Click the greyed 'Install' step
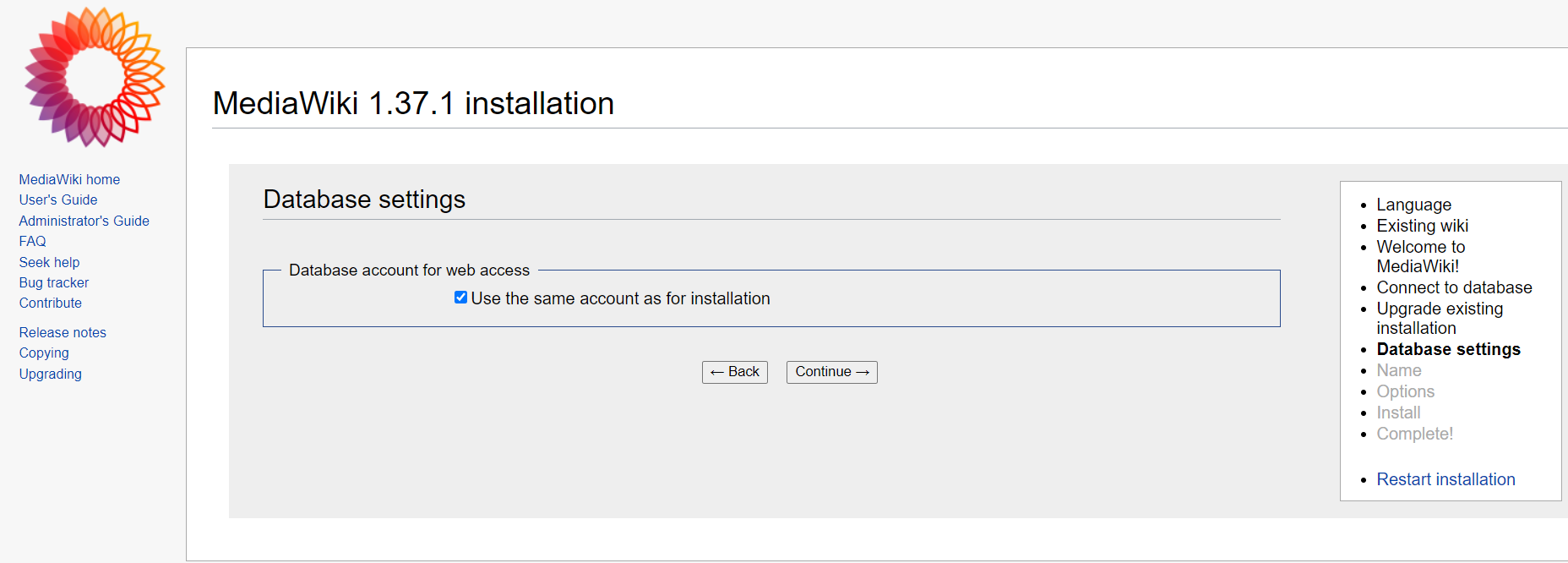The height and width of the screenshot is (563, 1568). click(x=1398, y=413)
